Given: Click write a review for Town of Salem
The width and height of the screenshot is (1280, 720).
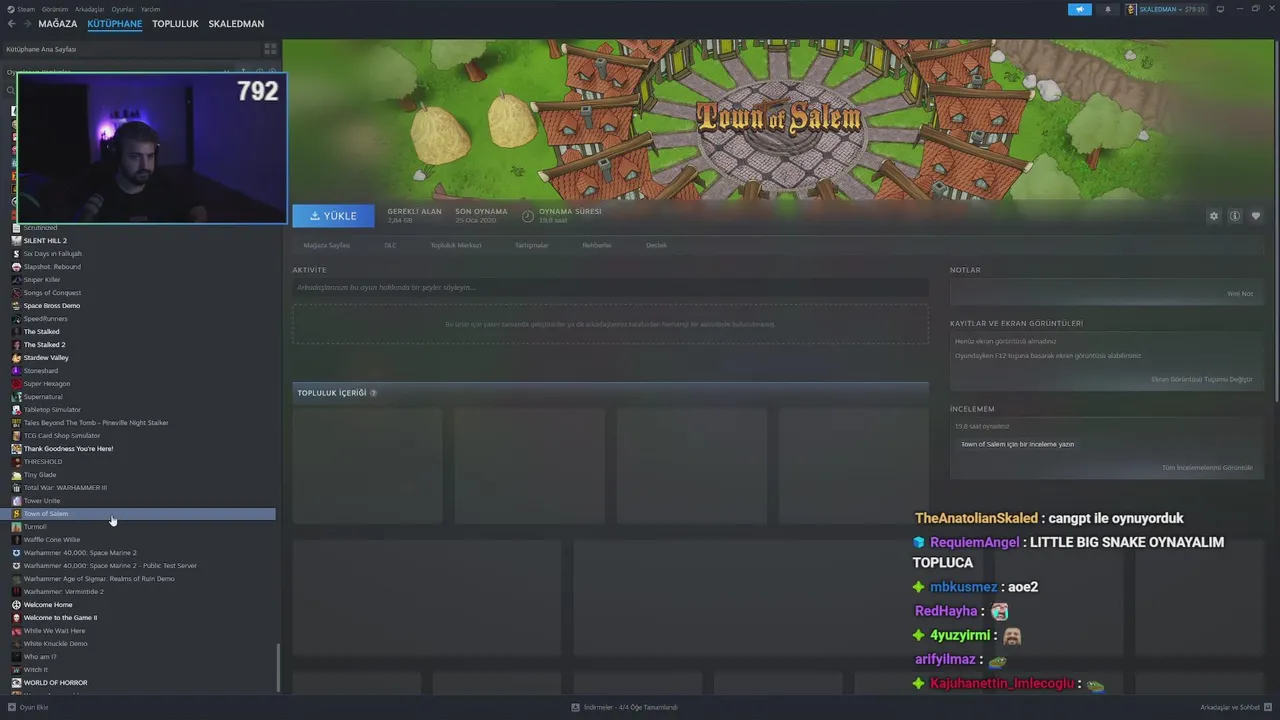Looking at the screenshot, I should [1017, 444].
